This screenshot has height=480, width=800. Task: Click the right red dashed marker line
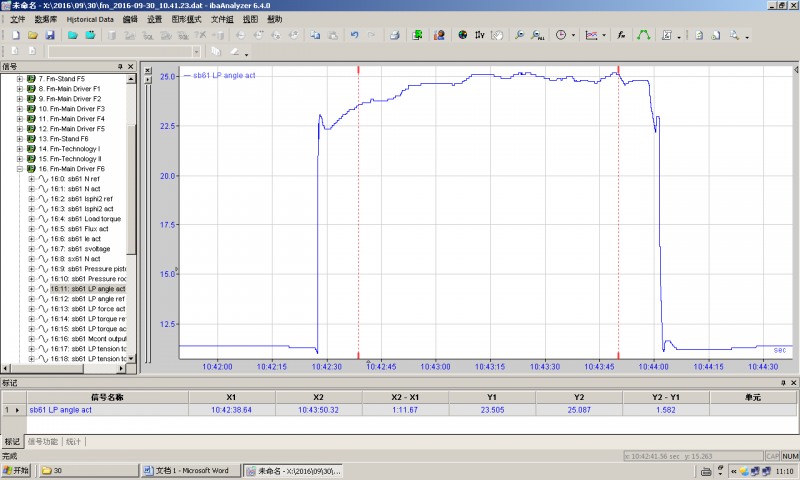[x=619, y=200]
